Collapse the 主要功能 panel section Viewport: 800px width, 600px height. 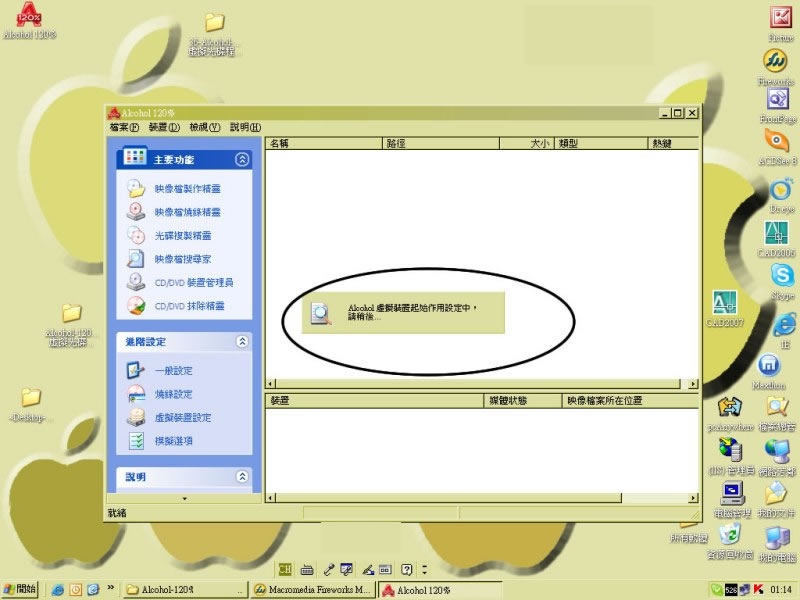(242, 160)
